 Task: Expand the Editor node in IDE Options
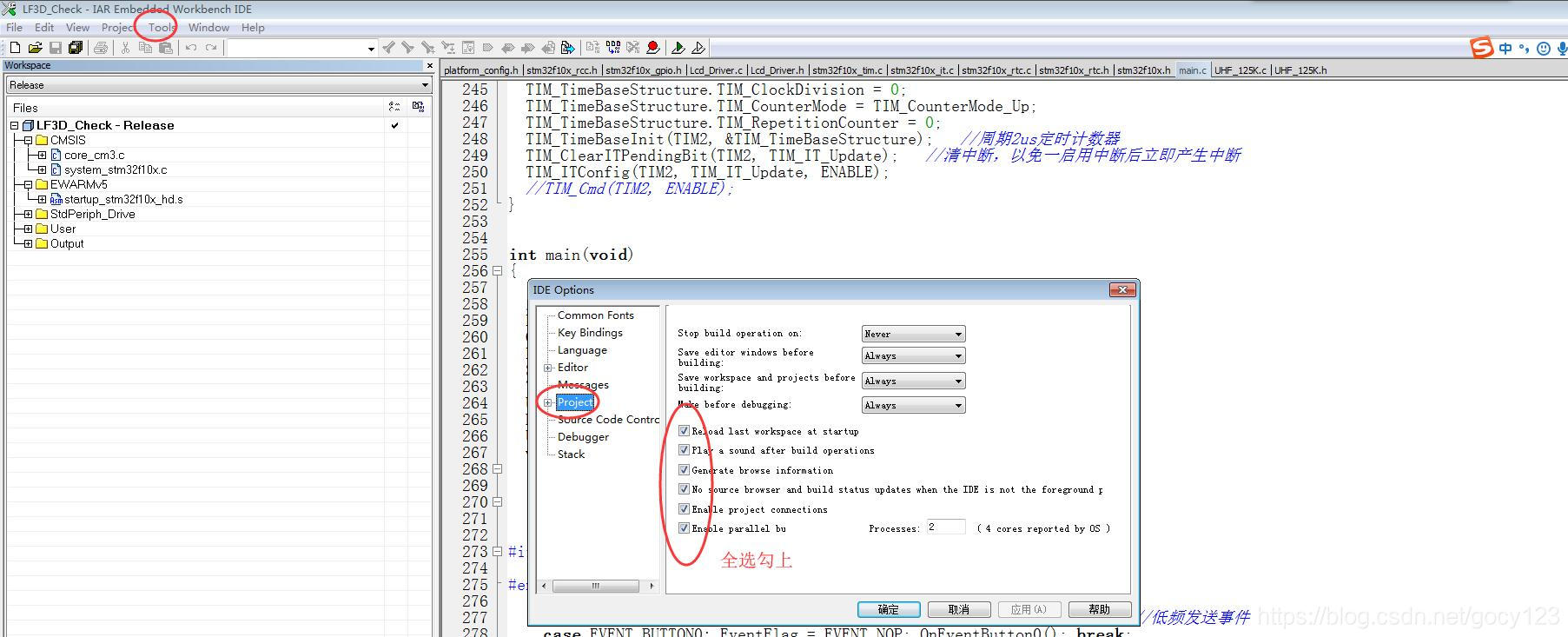point(548,368)
